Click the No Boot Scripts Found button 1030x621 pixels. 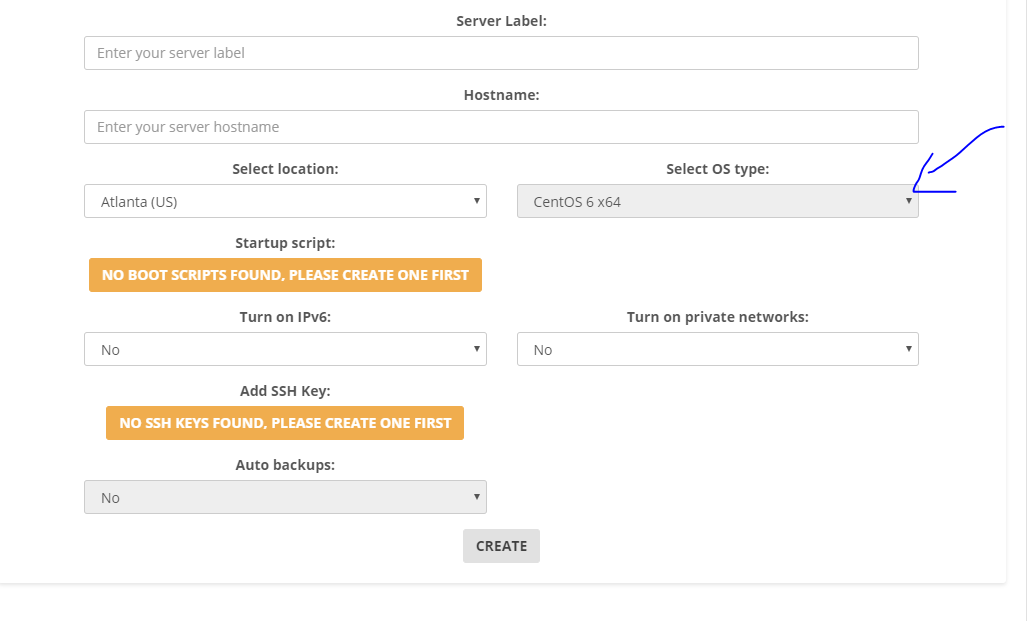click(x=285, y=275)
